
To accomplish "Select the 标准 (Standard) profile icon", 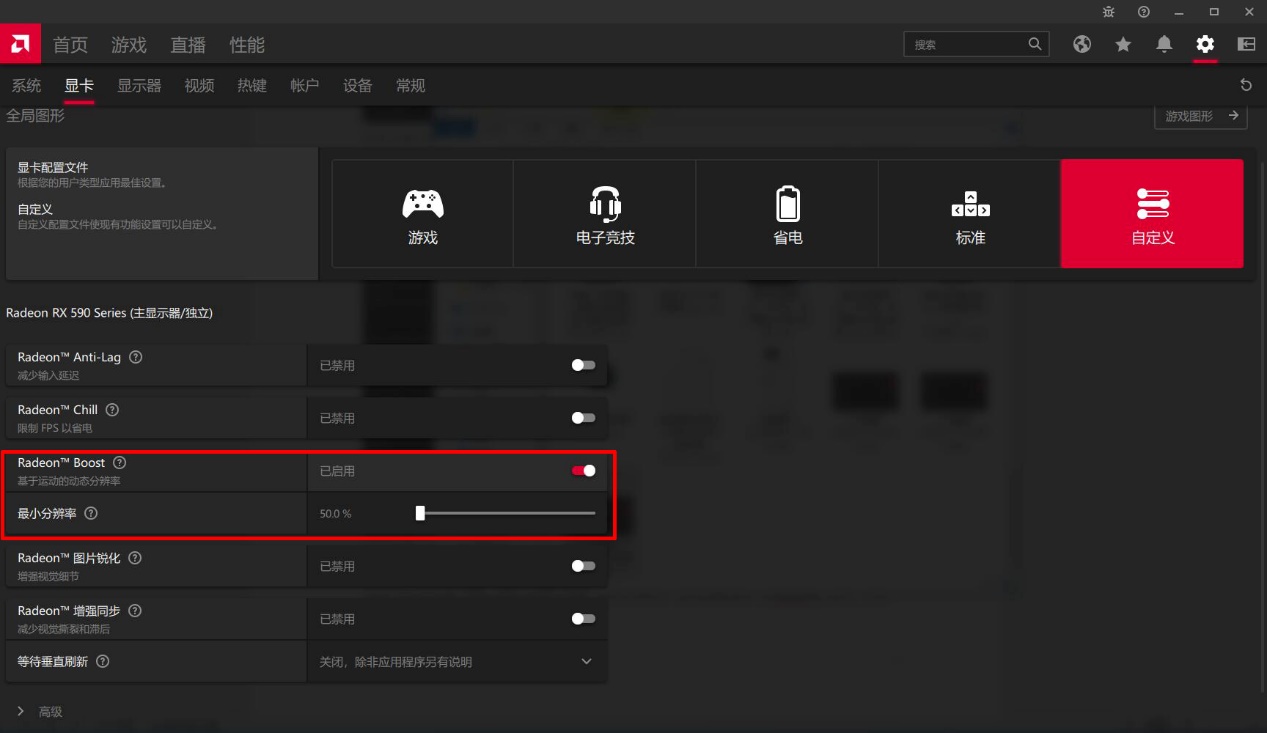I will pyautogui.click(x=969, y=213).
